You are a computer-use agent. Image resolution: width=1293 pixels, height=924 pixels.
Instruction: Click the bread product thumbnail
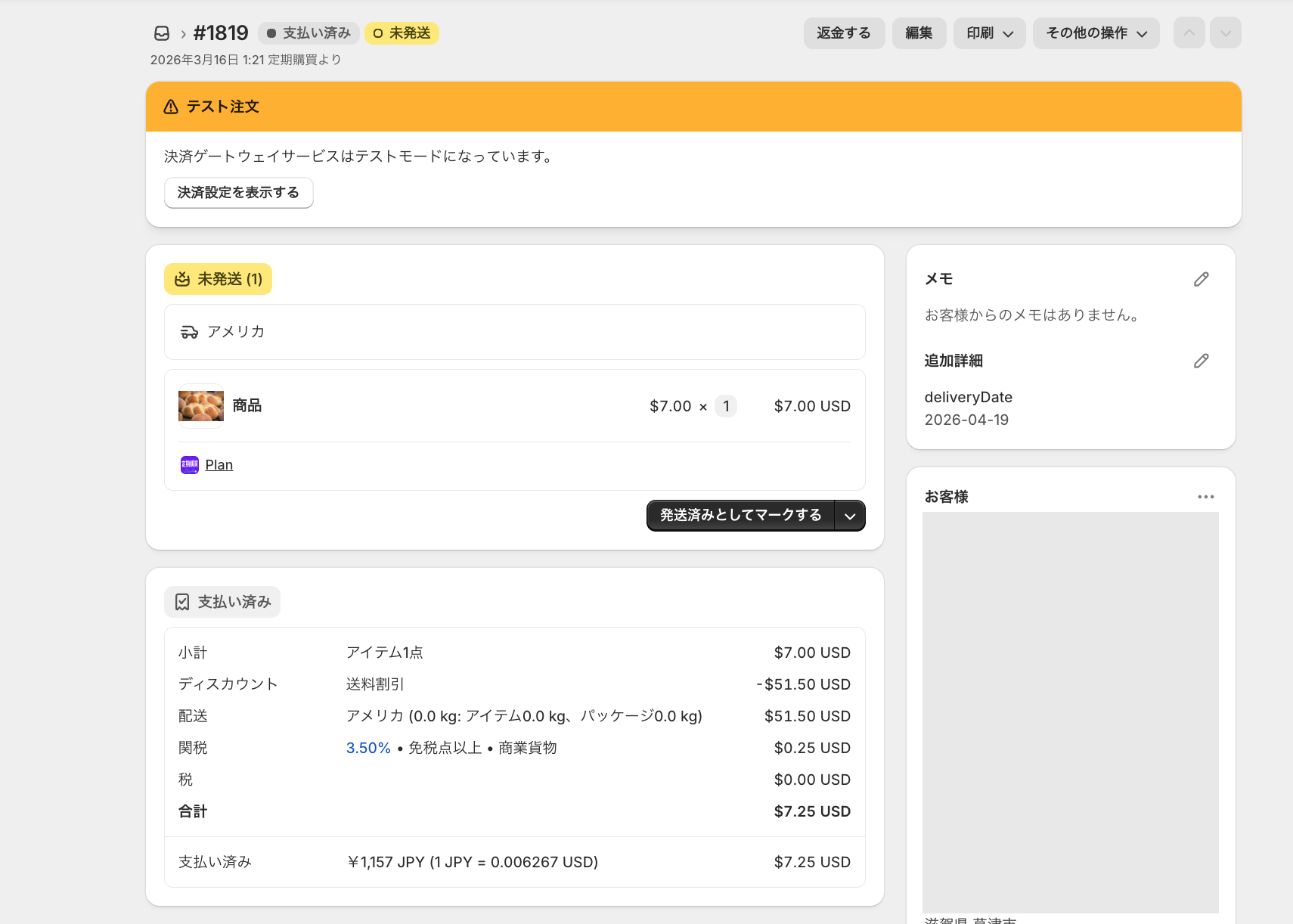coord(201,406)
